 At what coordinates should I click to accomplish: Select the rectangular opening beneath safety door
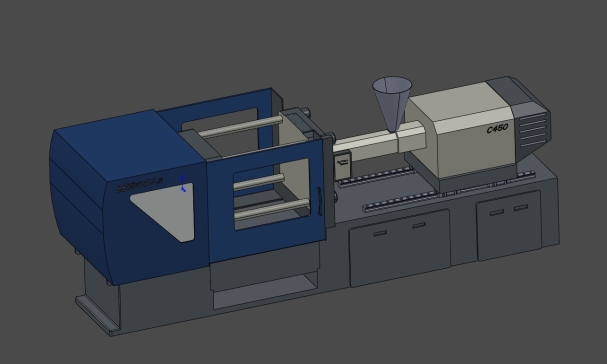click(x=265, y=290)
